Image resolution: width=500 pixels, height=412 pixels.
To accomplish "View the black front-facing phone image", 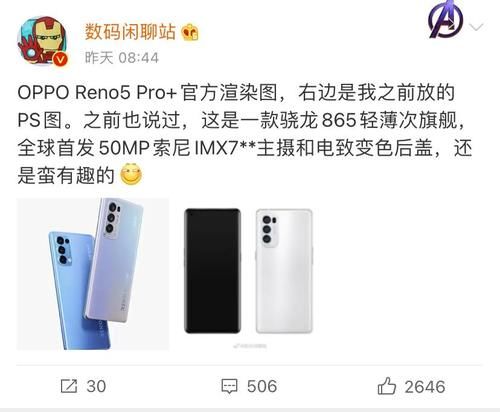I will [212, 271].
